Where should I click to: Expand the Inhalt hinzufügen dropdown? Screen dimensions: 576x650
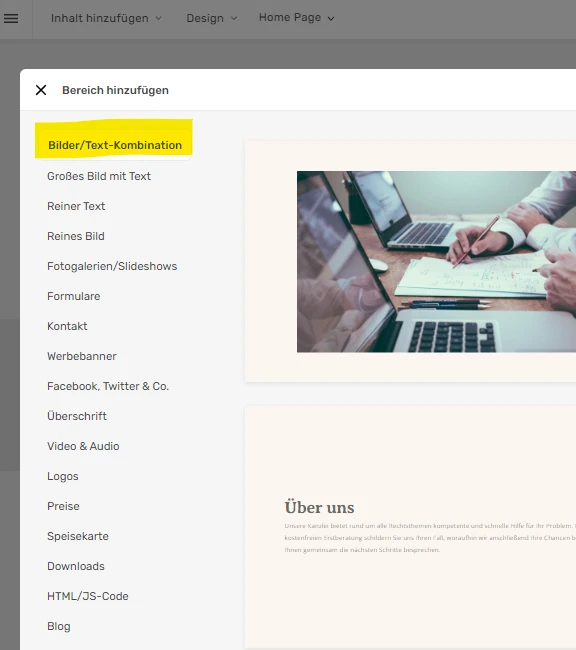coord(106,18)
